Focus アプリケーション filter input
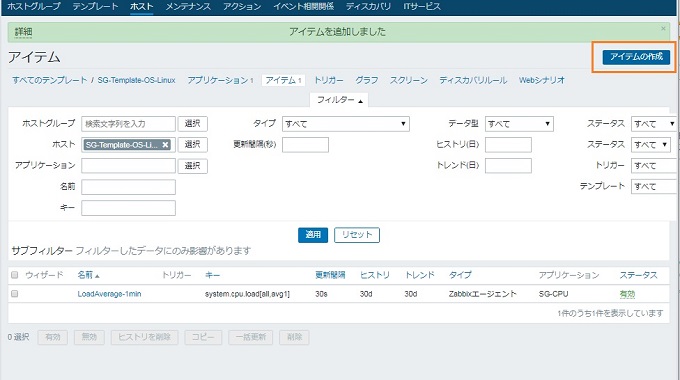Viewport: 680px width, 380px height. pyautogui.click(x=128, y=166)
